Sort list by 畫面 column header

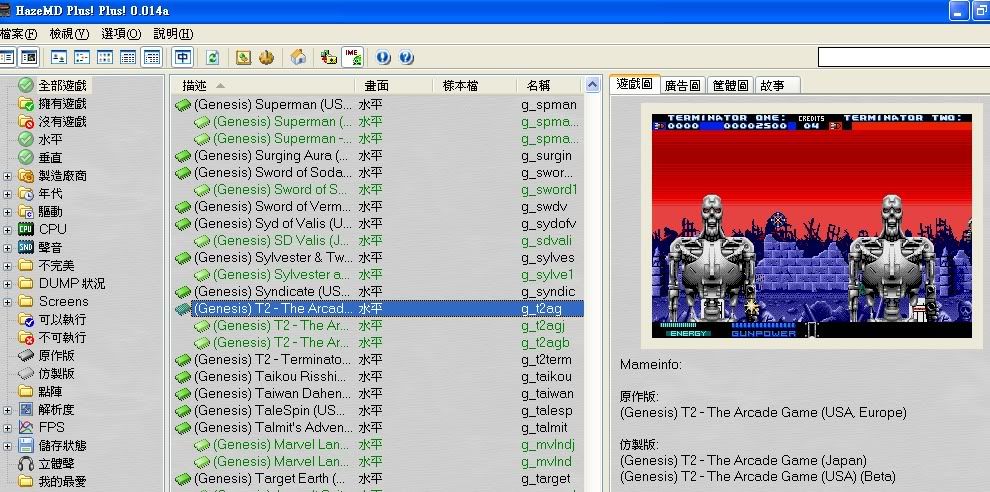[x=393, y=85]
